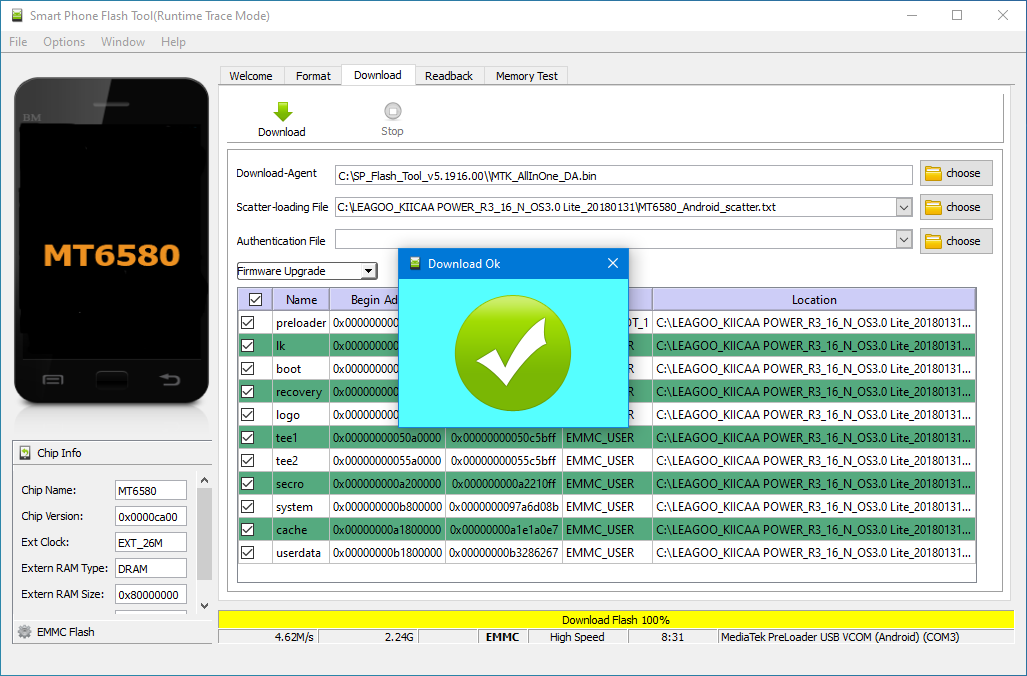Viewport: 1027px width, 676px height.
Task: Click folder icon beside Authentication File choose
Action: click(x=933, y=242)
